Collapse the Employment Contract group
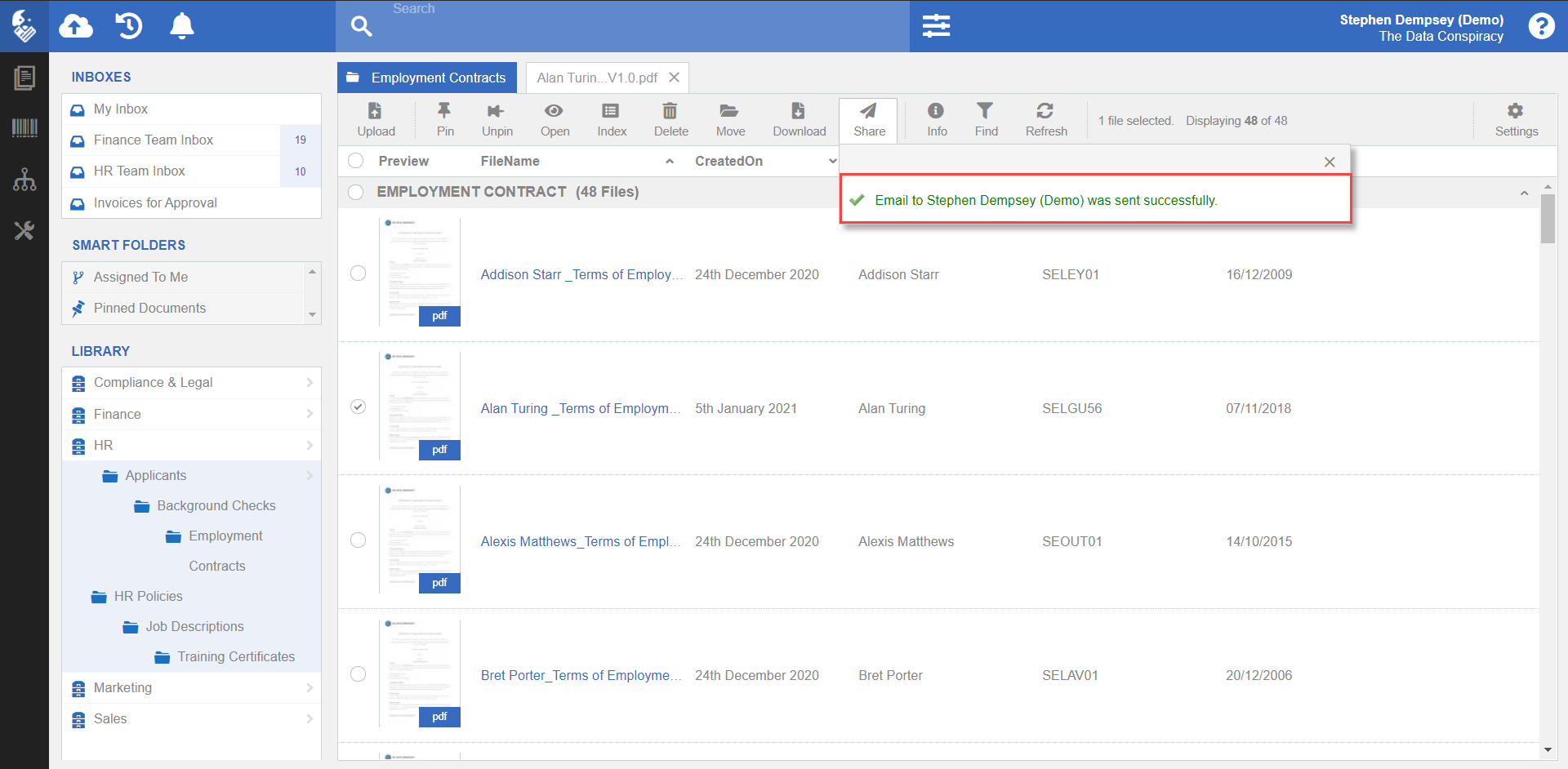 [x=1524, y=193]
